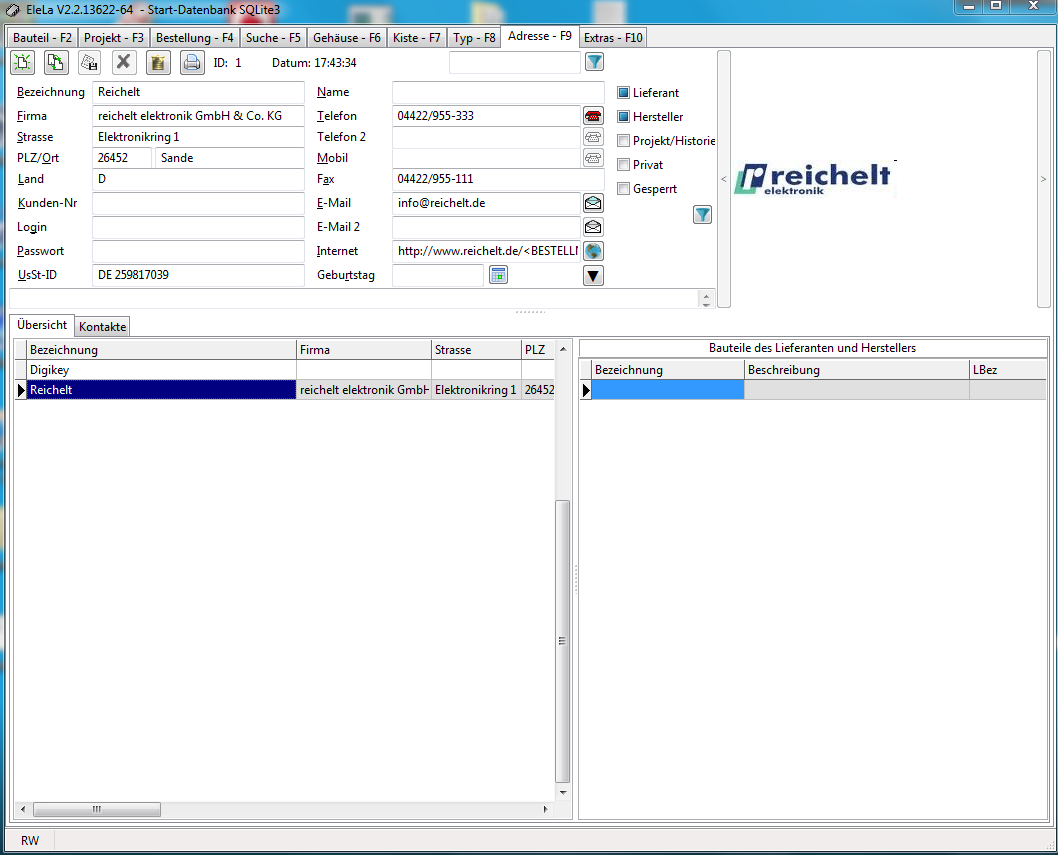The image size is (1058, 855).
Task: Click the highlighted blue Bezeichnung cell in the parts table
Action: coord(668,389)
